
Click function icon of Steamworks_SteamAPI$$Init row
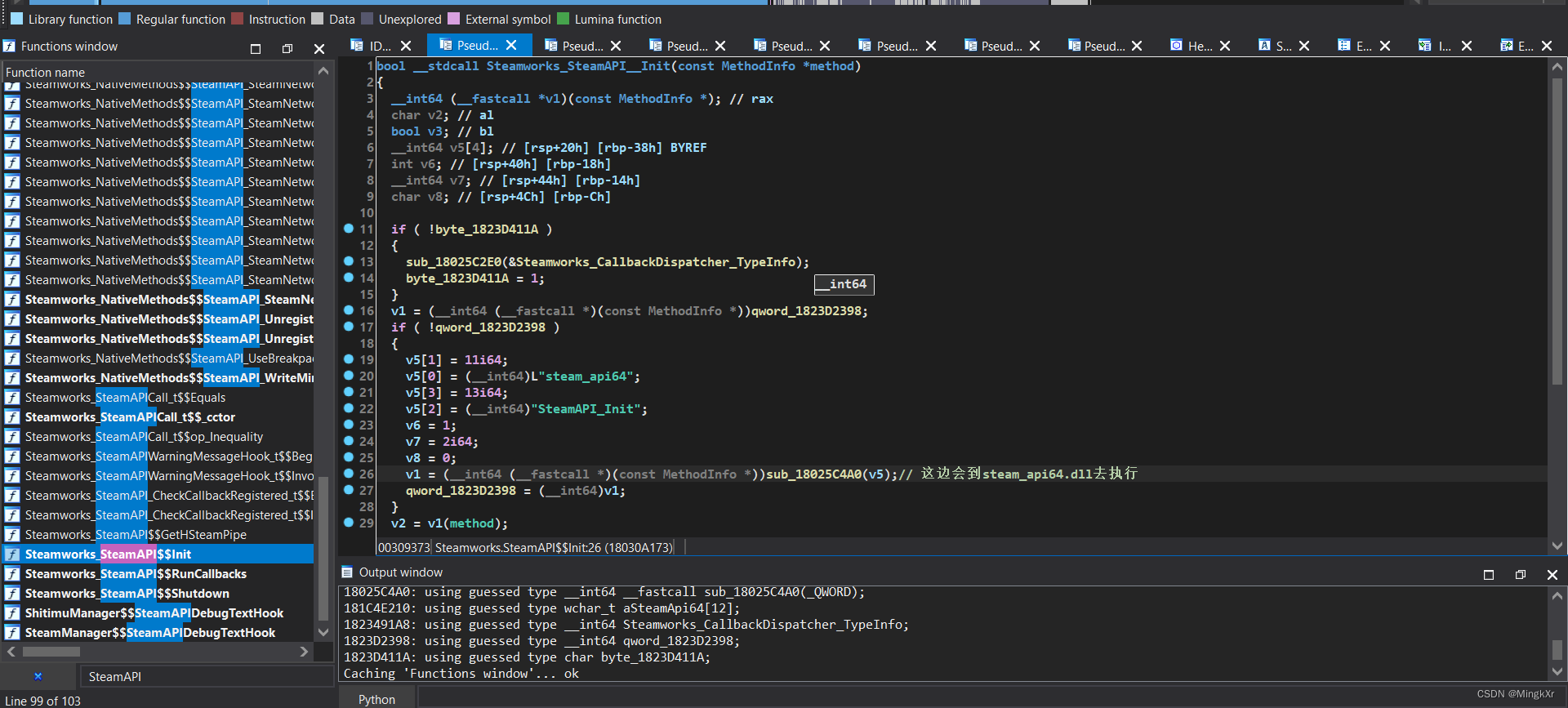(12, 554)
